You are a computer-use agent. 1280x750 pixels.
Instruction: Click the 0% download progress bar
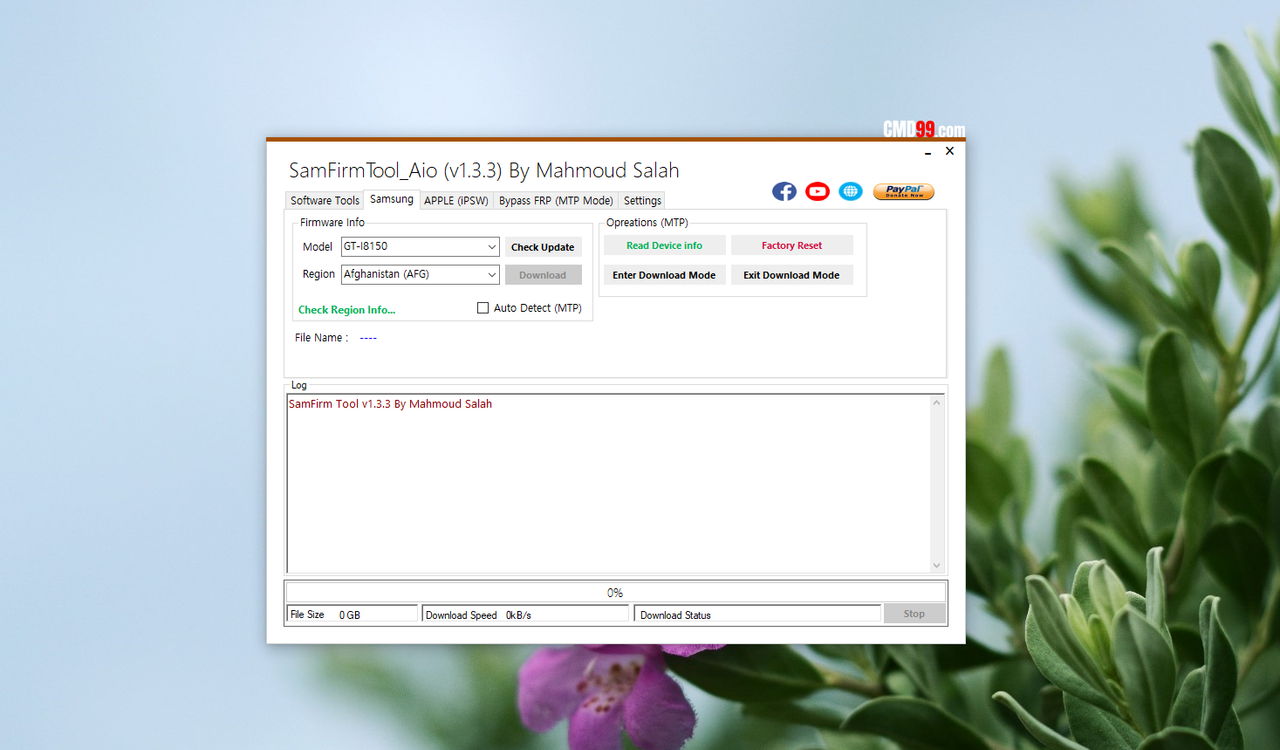click(615, 593)
